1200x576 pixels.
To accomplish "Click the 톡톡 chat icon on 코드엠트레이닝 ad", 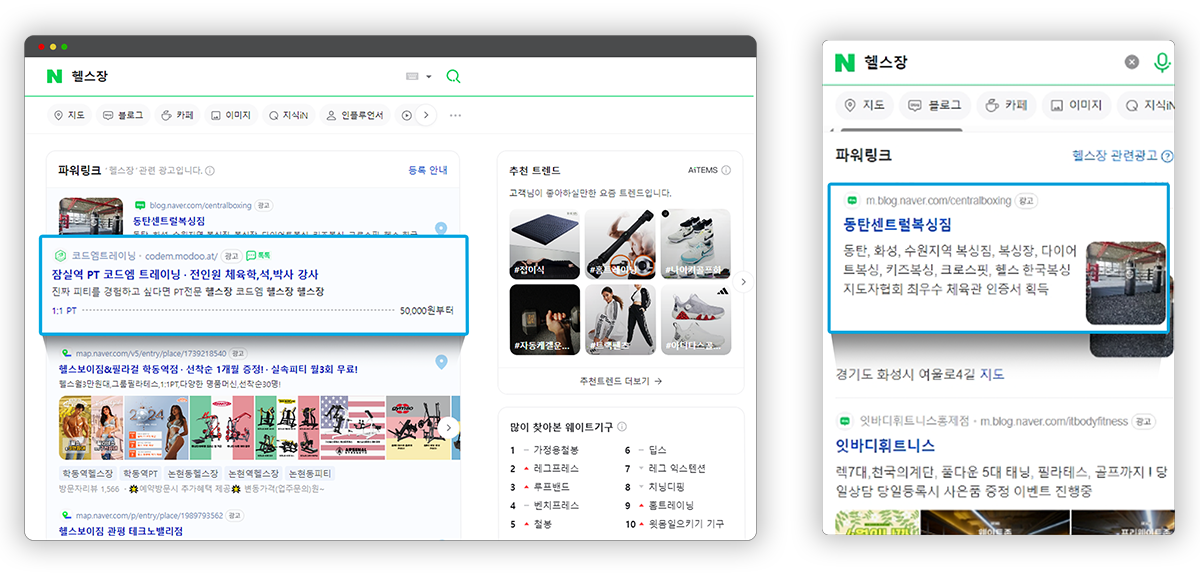I will 258,256.
